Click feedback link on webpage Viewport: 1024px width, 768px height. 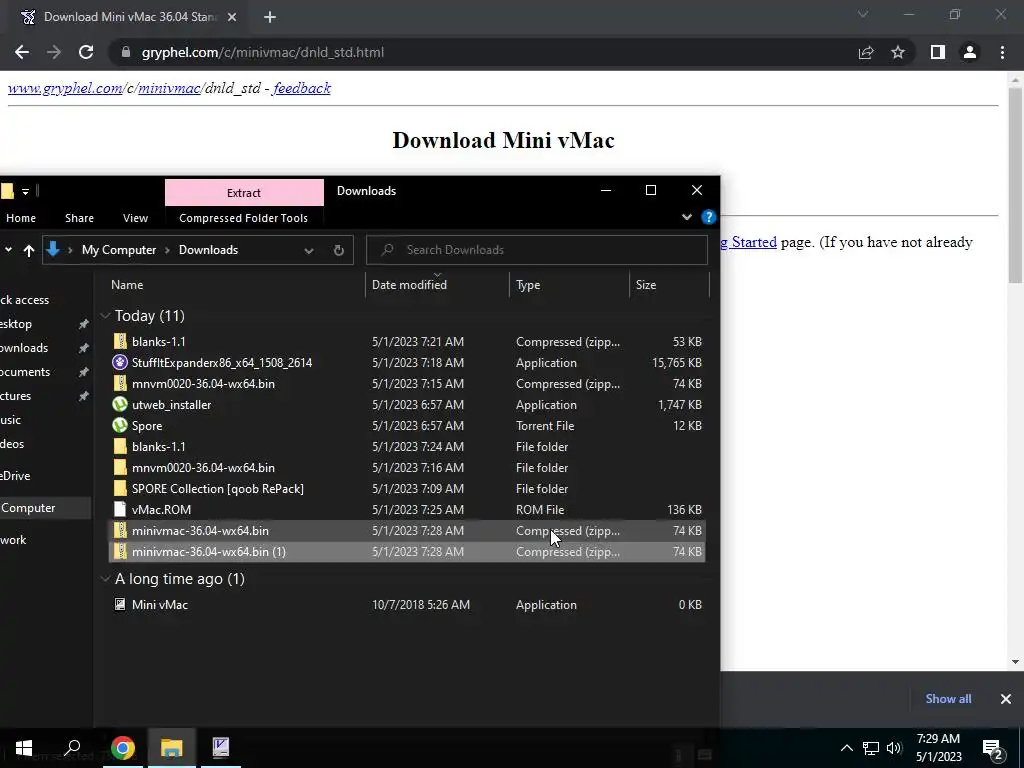(302, 88)
